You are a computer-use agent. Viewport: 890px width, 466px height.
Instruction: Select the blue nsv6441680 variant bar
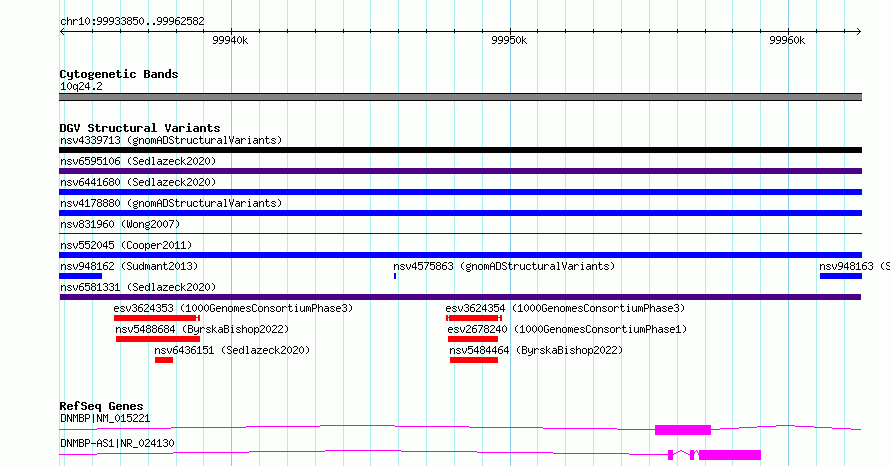coord(460,192)
